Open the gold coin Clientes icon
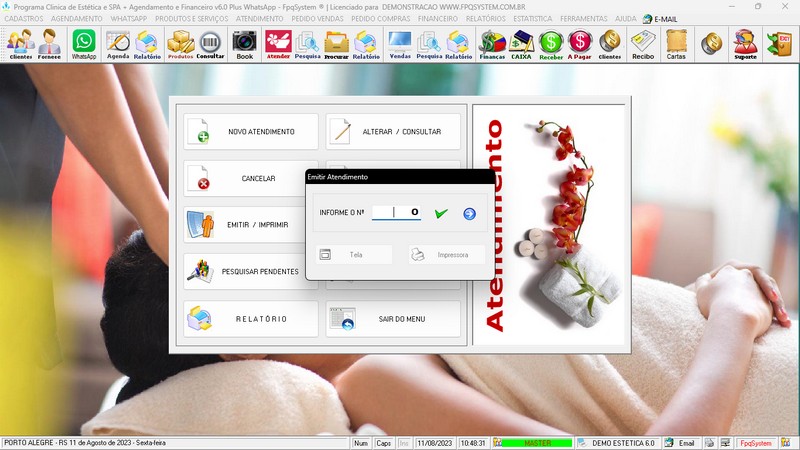 tap(610, 44)
